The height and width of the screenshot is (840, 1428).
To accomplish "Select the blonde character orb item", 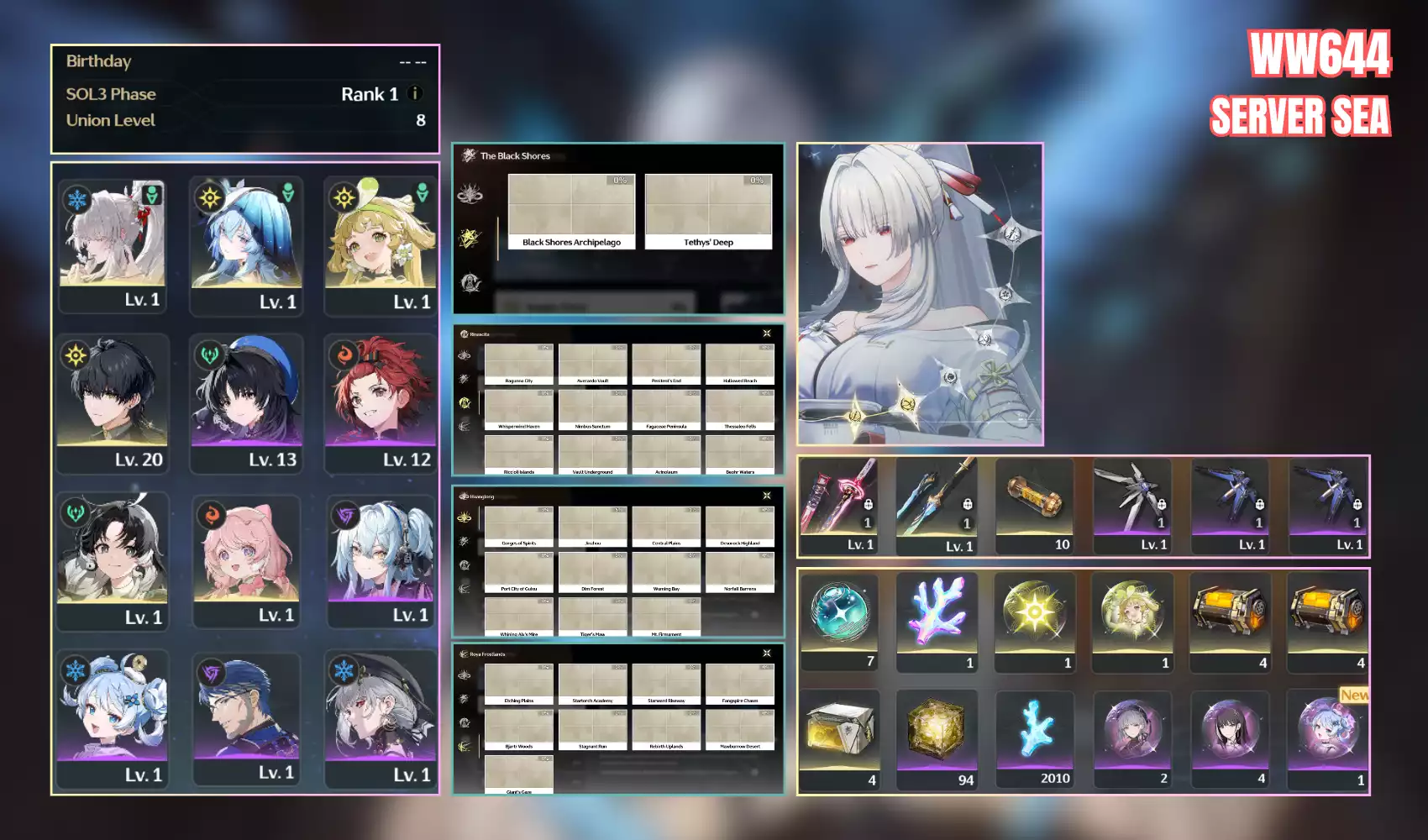I will click(1132, 622).
